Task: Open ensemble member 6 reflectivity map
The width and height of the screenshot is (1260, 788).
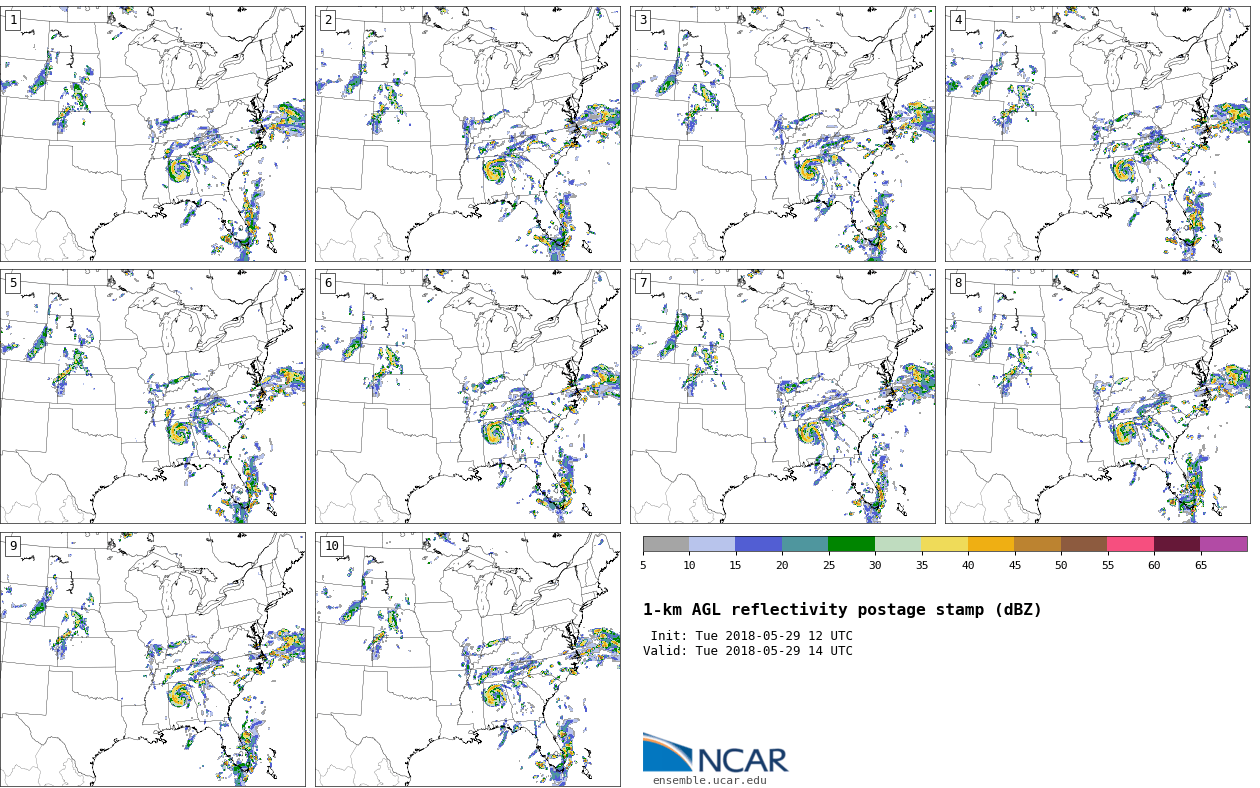Action: click(x=468, y=396)
